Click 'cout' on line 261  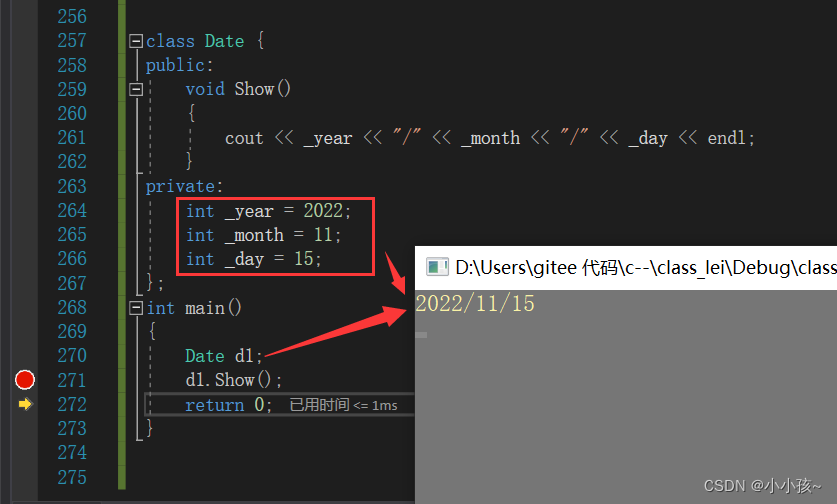point(244,138)
